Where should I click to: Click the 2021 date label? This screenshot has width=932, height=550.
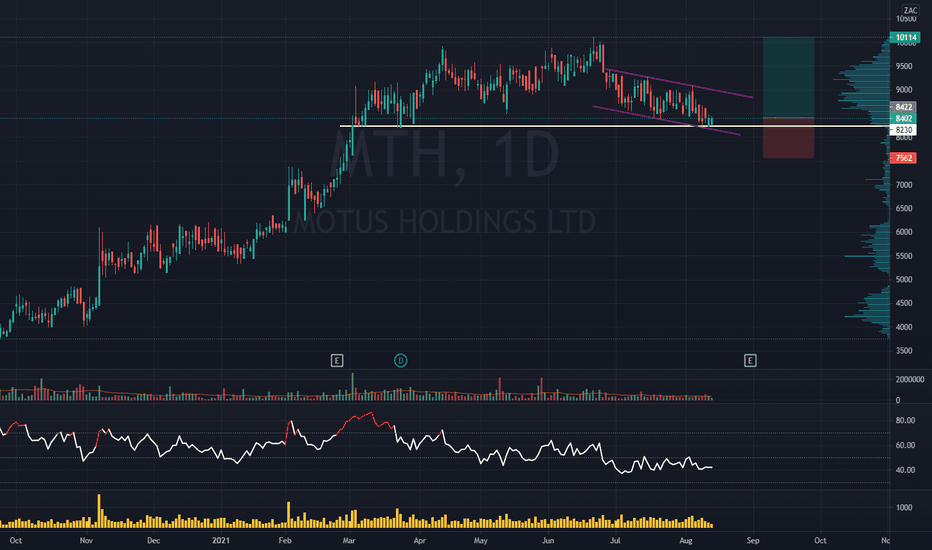tap(221, 540)
